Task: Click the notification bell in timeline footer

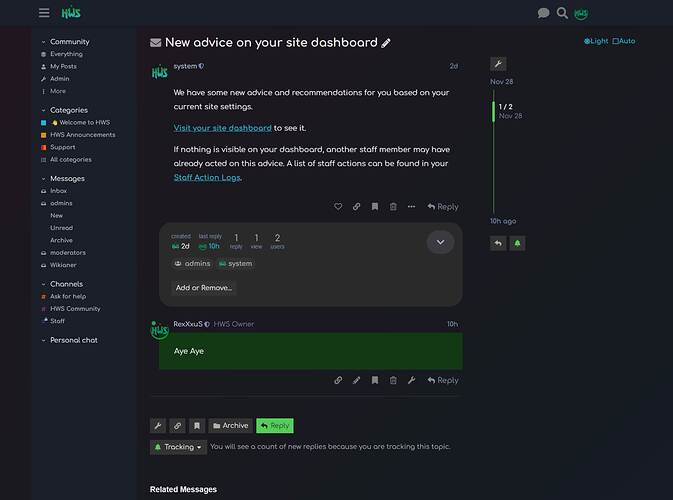Action: coord(517,243)
